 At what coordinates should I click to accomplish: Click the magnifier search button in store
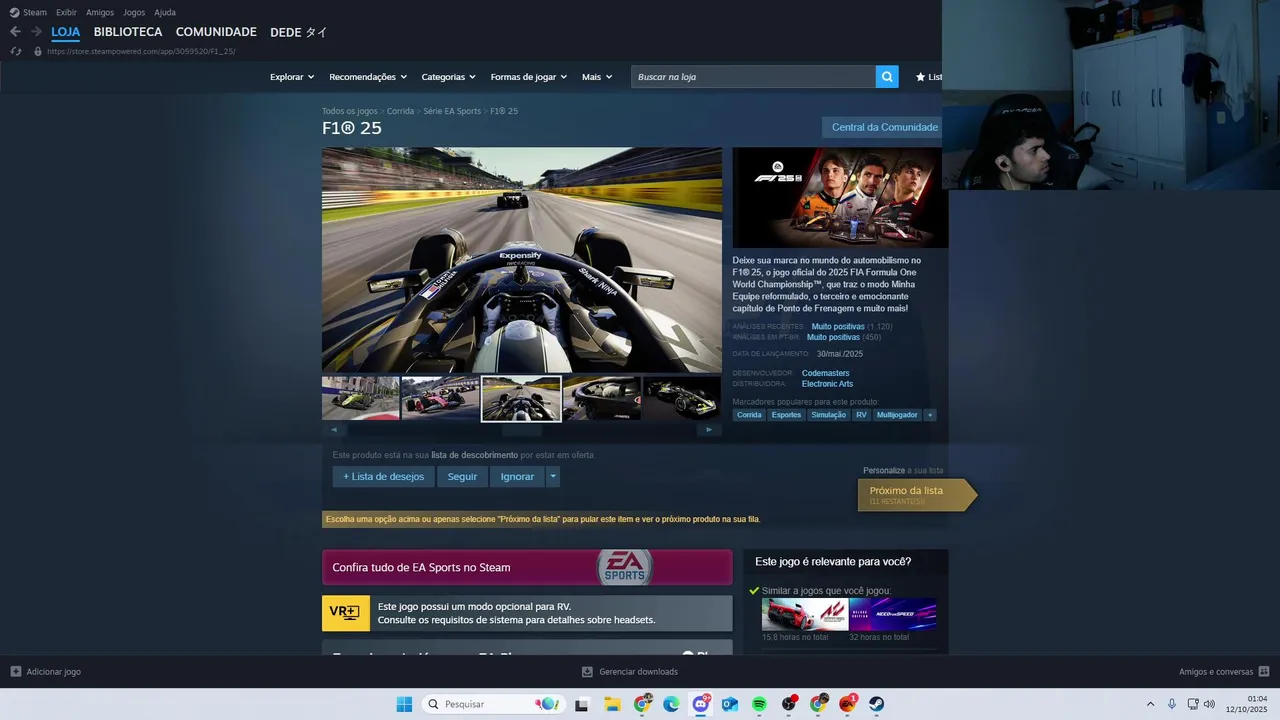pos(887,77)
